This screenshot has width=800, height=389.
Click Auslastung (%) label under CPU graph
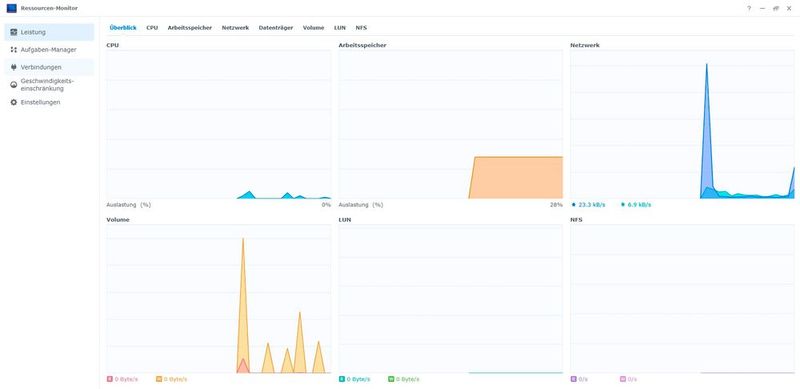129,205
